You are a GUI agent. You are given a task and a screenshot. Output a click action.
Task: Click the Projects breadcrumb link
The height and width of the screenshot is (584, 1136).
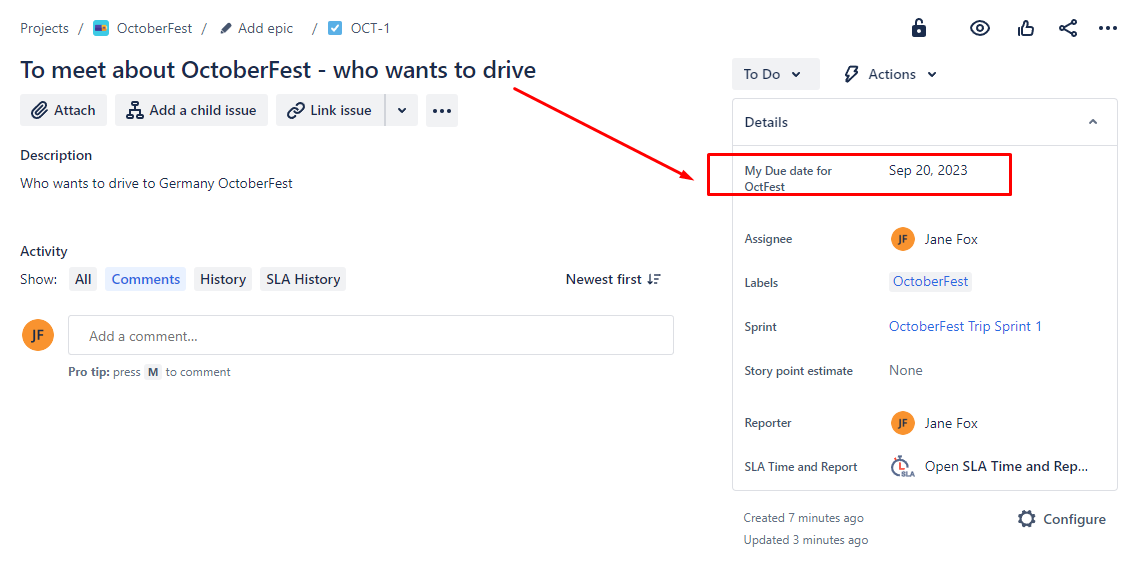point(44,28)
